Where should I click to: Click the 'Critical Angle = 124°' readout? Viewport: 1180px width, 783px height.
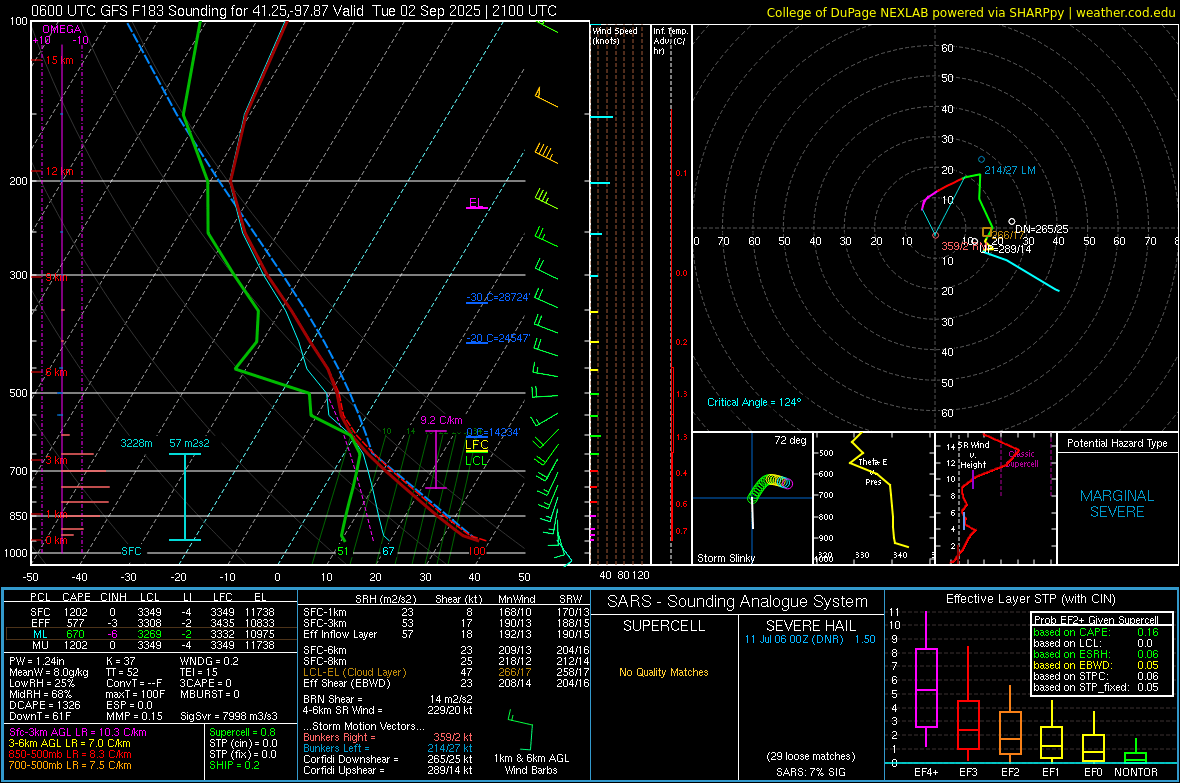[x=754, y=402]
